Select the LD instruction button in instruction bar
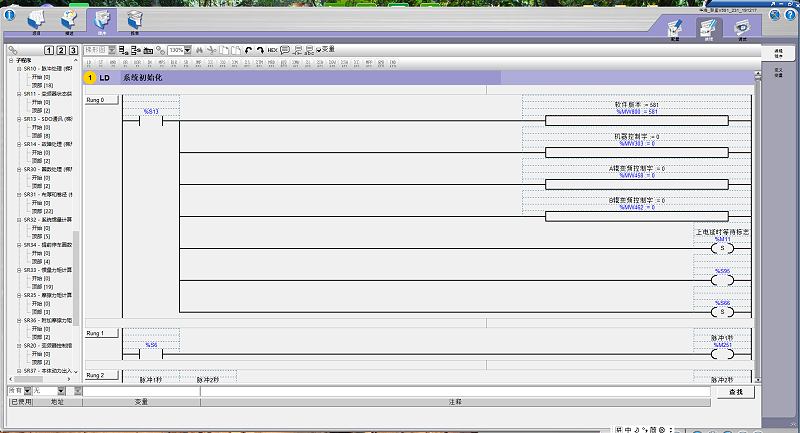Viewport: 800px width, 433px height. pos(89,63)
